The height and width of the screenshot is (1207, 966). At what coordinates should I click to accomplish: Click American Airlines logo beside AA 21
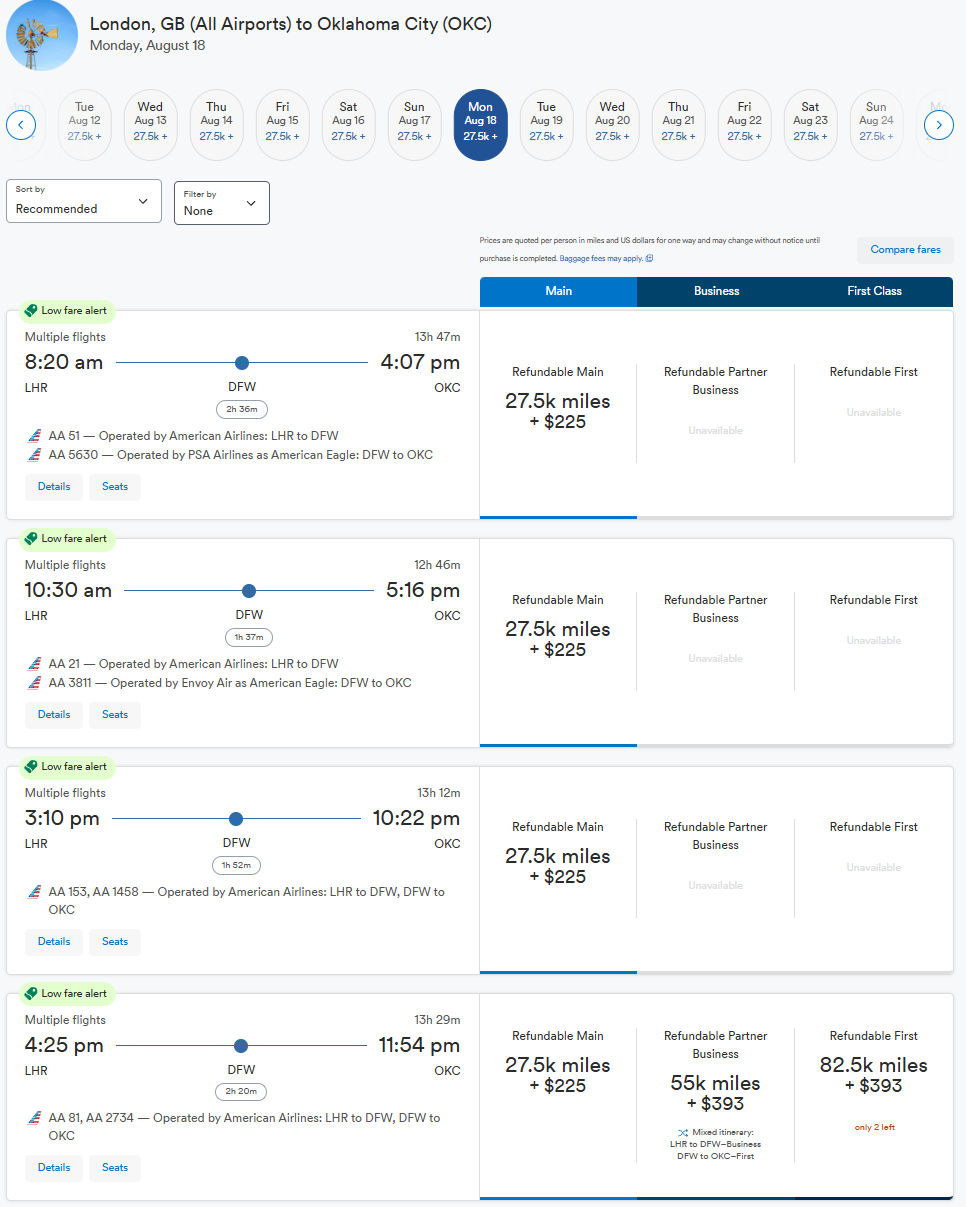tap(35, 664)
